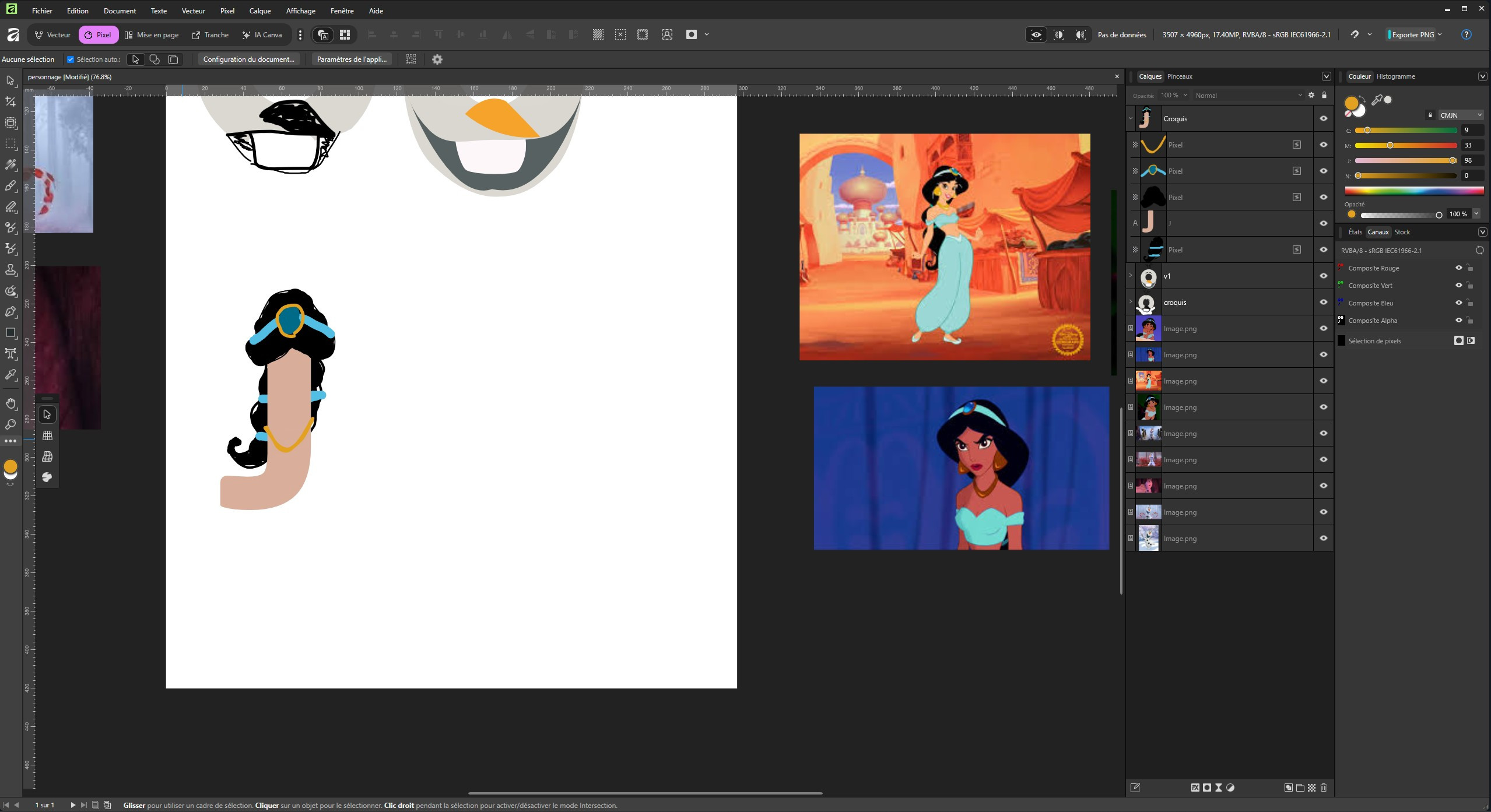This screenshot has height=812, width=1491.
Task: Select the Crop tool
Action: (10, 101)
